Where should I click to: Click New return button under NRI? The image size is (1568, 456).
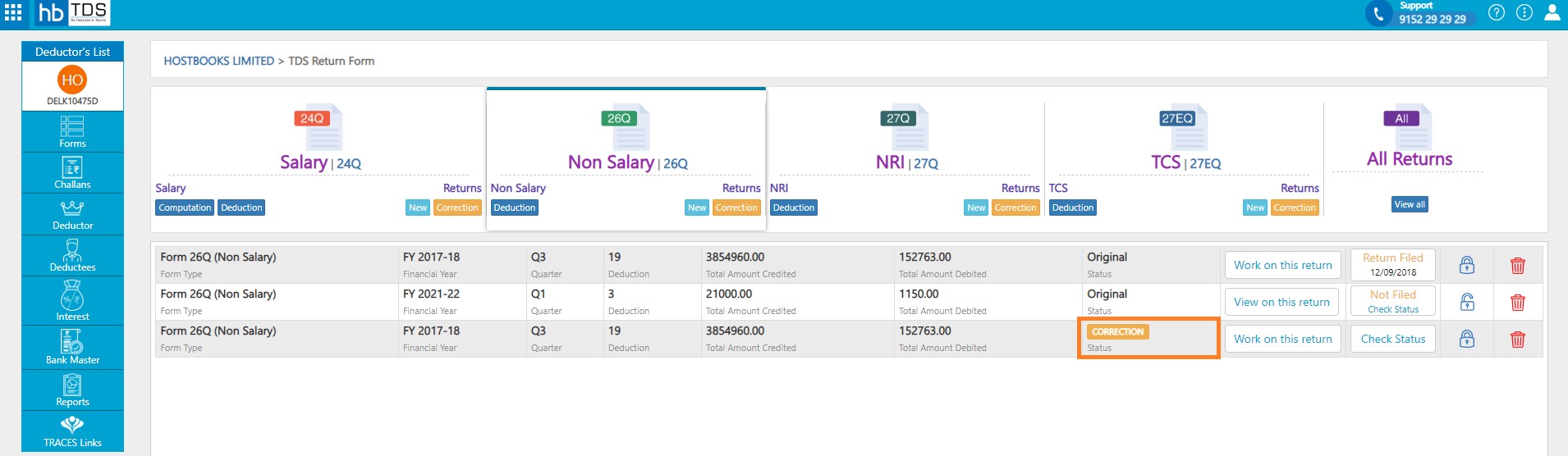click(976, 207)
